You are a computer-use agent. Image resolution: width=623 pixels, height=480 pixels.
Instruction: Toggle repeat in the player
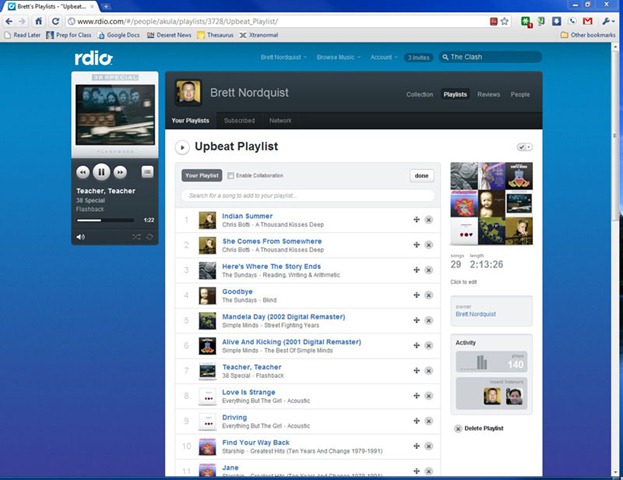pyautogui.click(x=150, y=237)
